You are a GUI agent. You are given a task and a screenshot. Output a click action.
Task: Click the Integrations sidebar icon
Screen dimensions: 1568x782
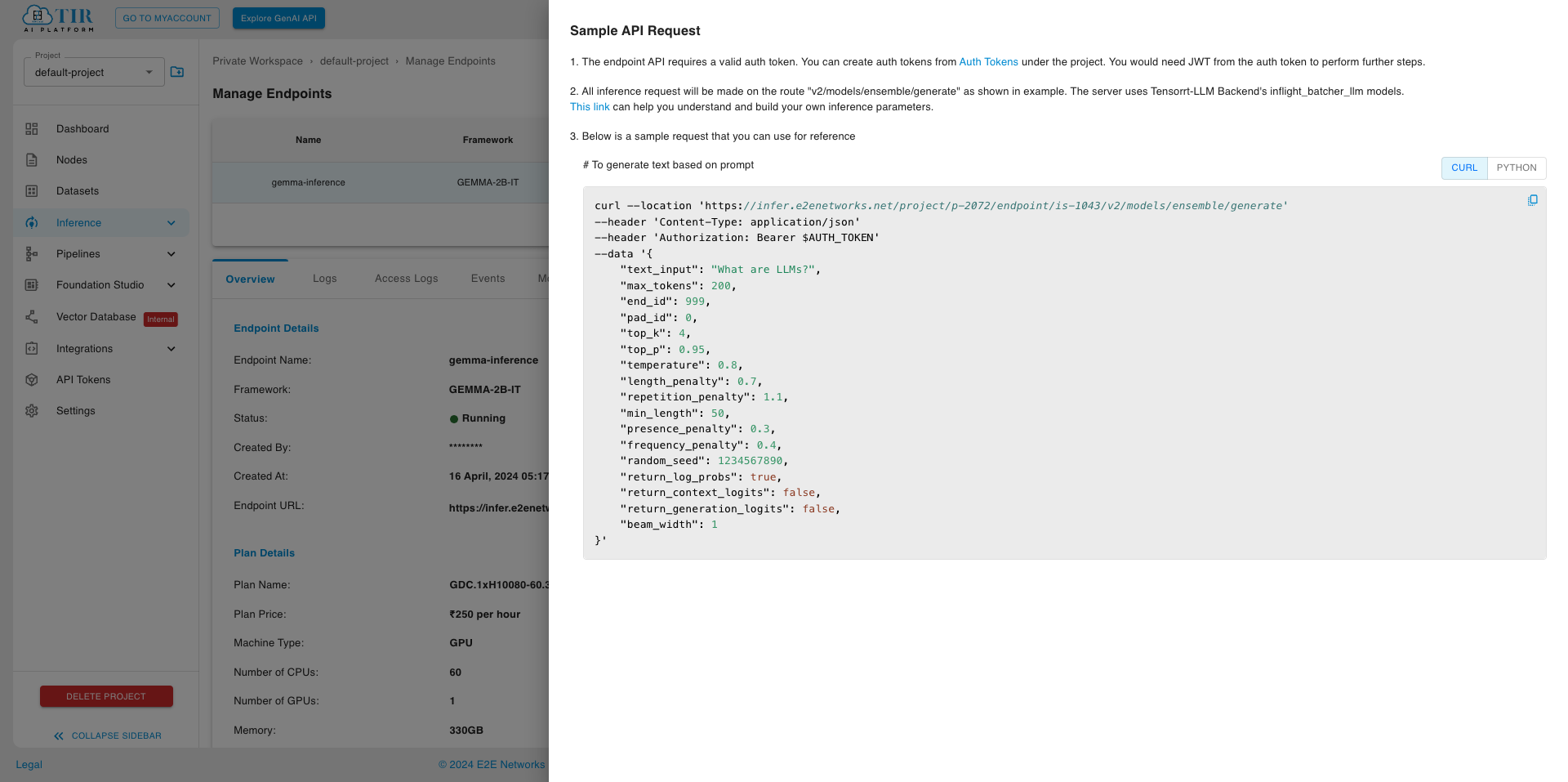tap(32, 349)
